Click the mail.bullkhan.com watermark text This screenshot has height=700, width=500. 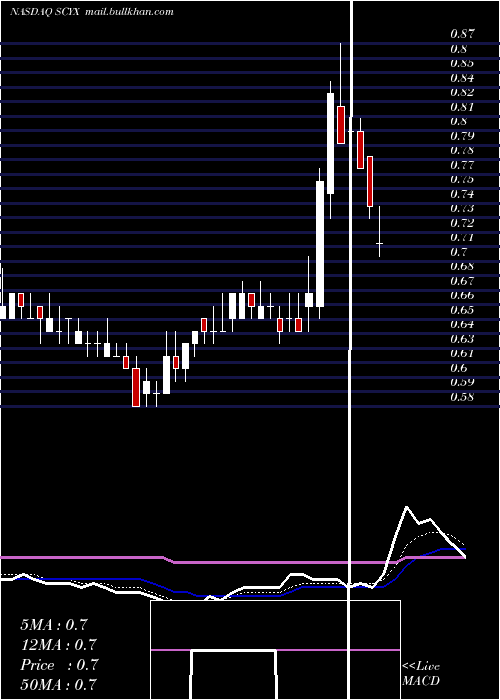click(x=128, y=12)
